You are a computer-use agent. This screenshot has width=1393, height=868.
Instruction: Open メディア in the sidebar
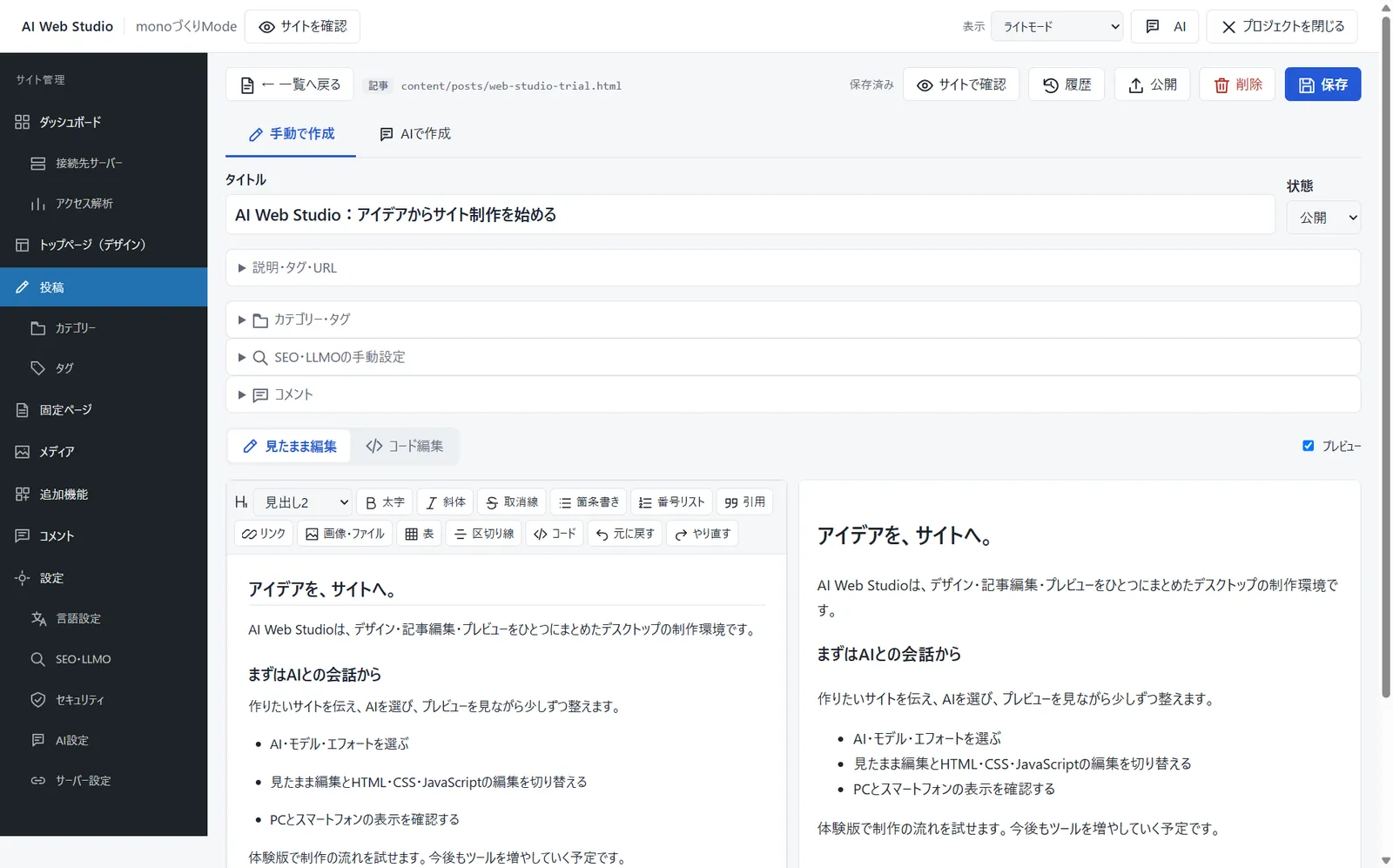click(x=104, y=452)
